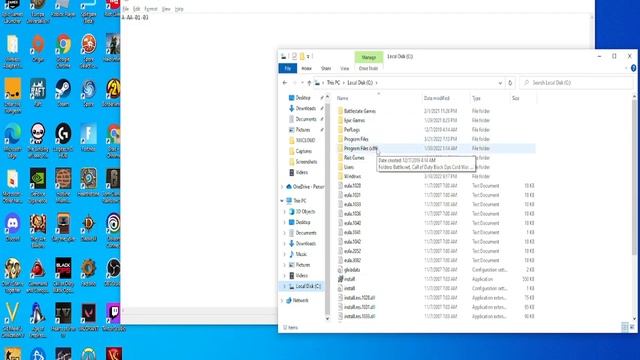Go up one folder level in Explorer
This screenshot has height=360, width=640.
(309, 83)
